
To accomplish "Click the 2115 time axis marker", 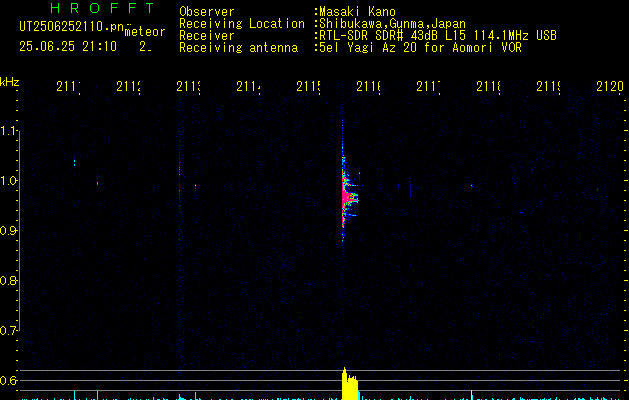I will click(308, 86).
